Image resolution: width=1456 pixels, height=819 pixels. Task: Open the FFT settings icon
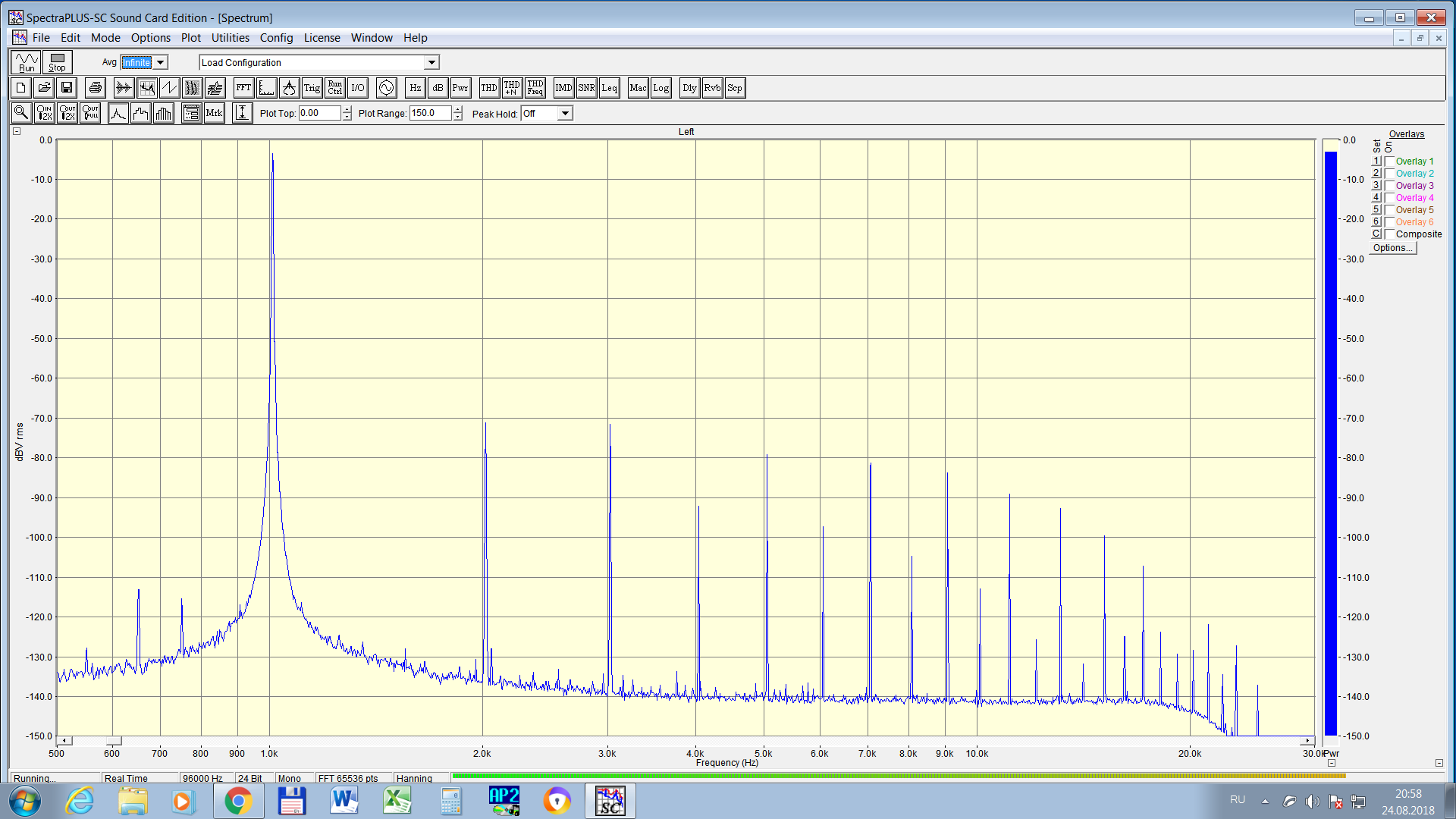(243, 88)
